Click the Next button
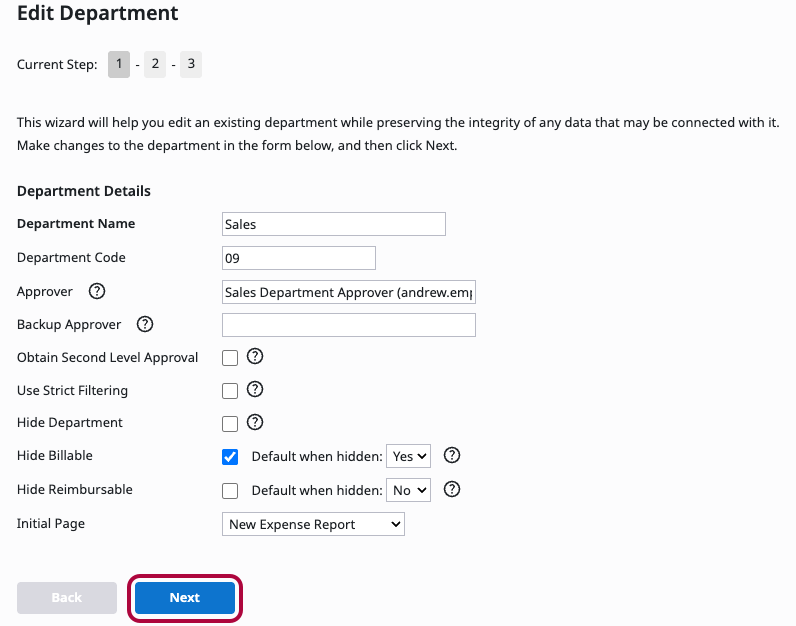 pos(185,598)
